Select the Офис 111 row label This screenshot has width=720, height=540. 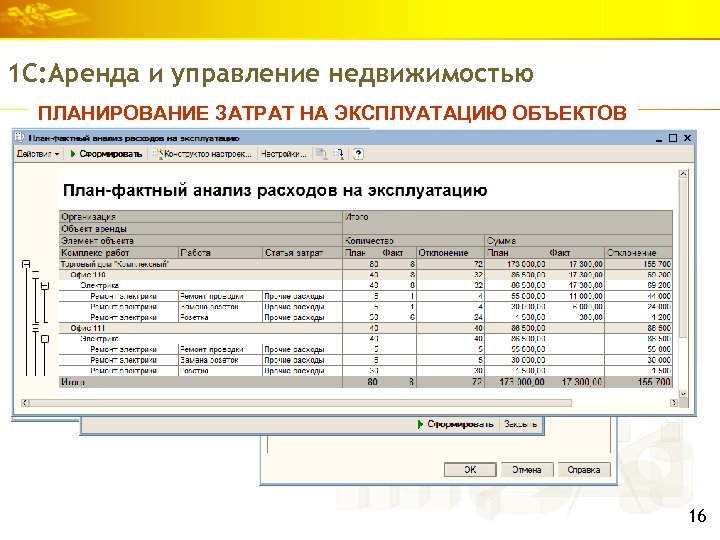(88, 328)
